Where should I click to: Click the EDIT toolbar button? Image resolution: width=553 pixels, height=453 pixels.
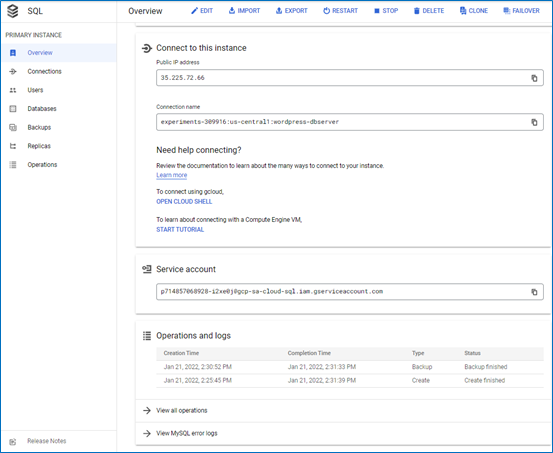point(202,11)
